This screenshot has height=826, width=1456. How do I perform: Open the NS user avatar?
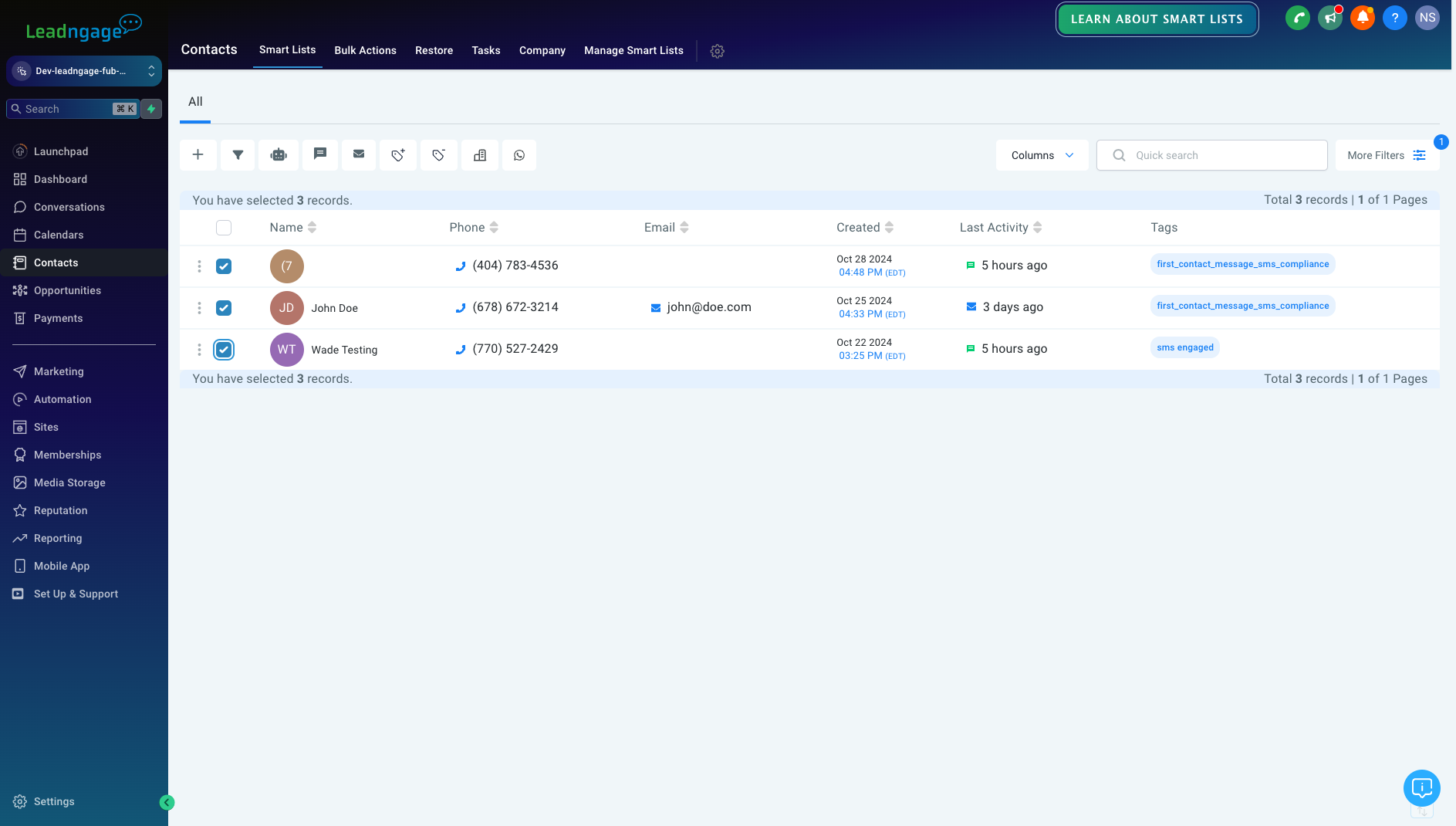1427,18
